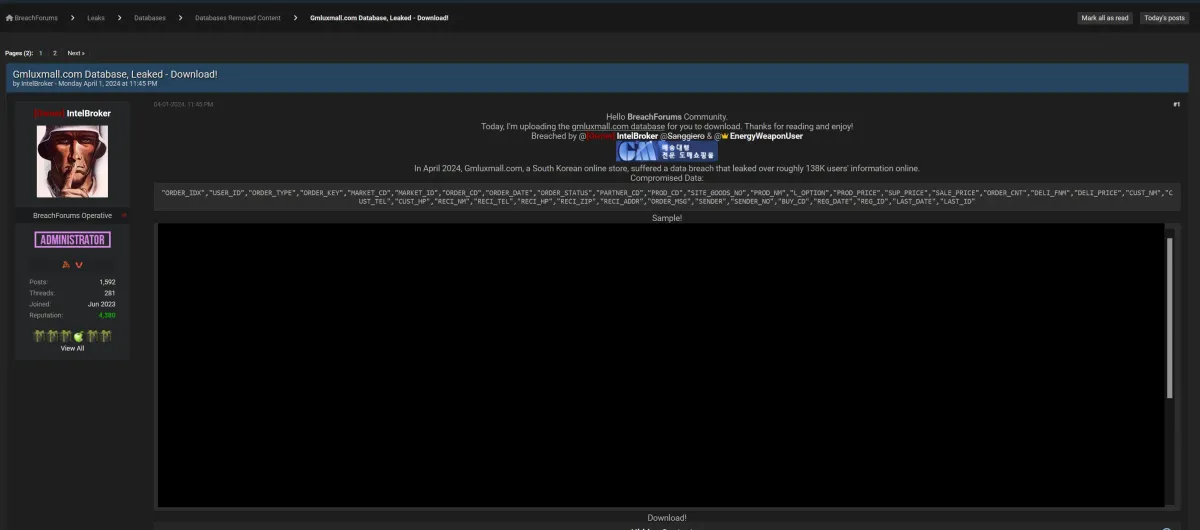This screenshot has height=530, width=1200.
Task: Click the orange feed icon under Administrator badge
Action: (x=66, y=264)
